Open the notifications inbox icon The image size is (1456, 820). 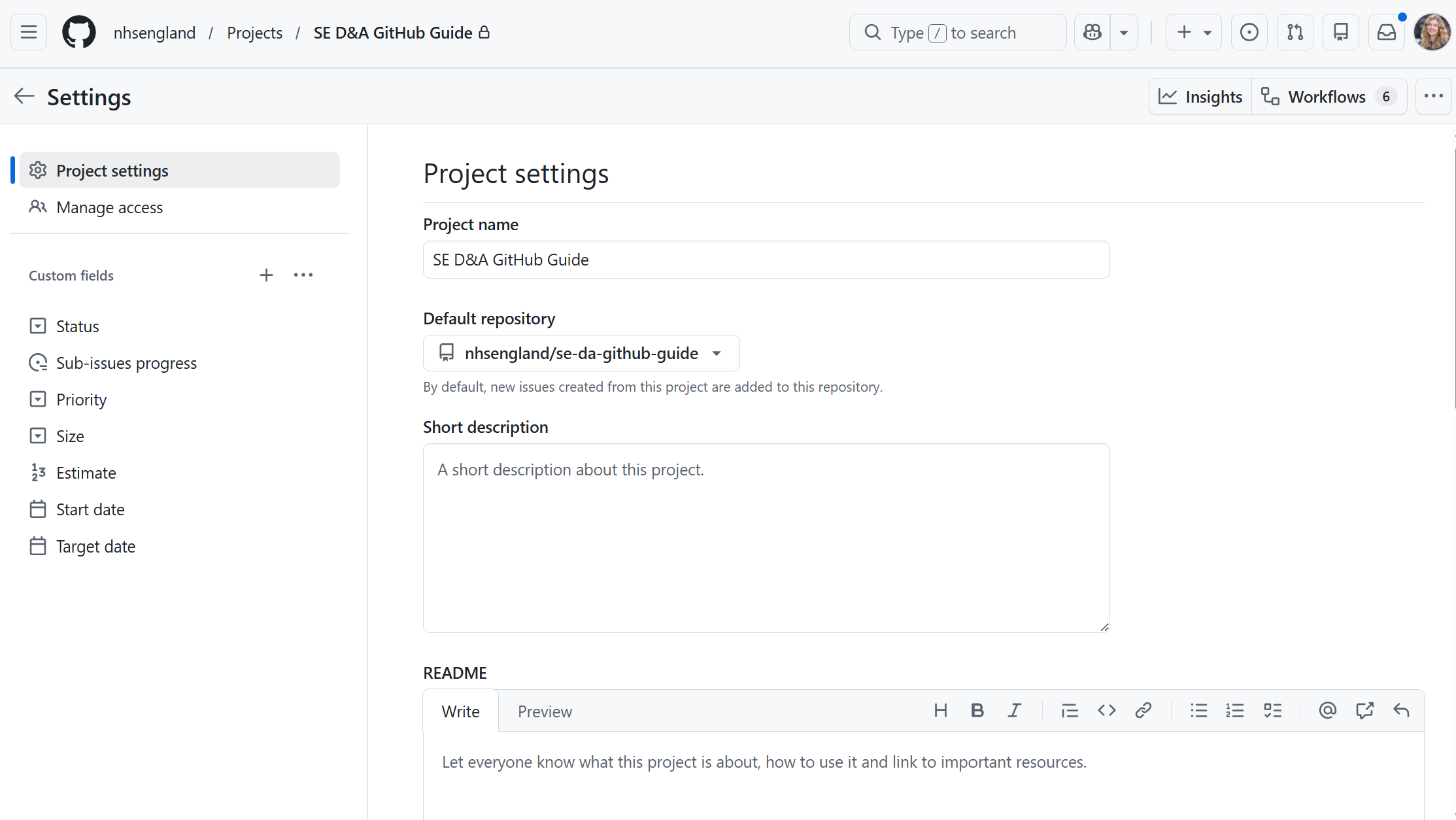1386,32
